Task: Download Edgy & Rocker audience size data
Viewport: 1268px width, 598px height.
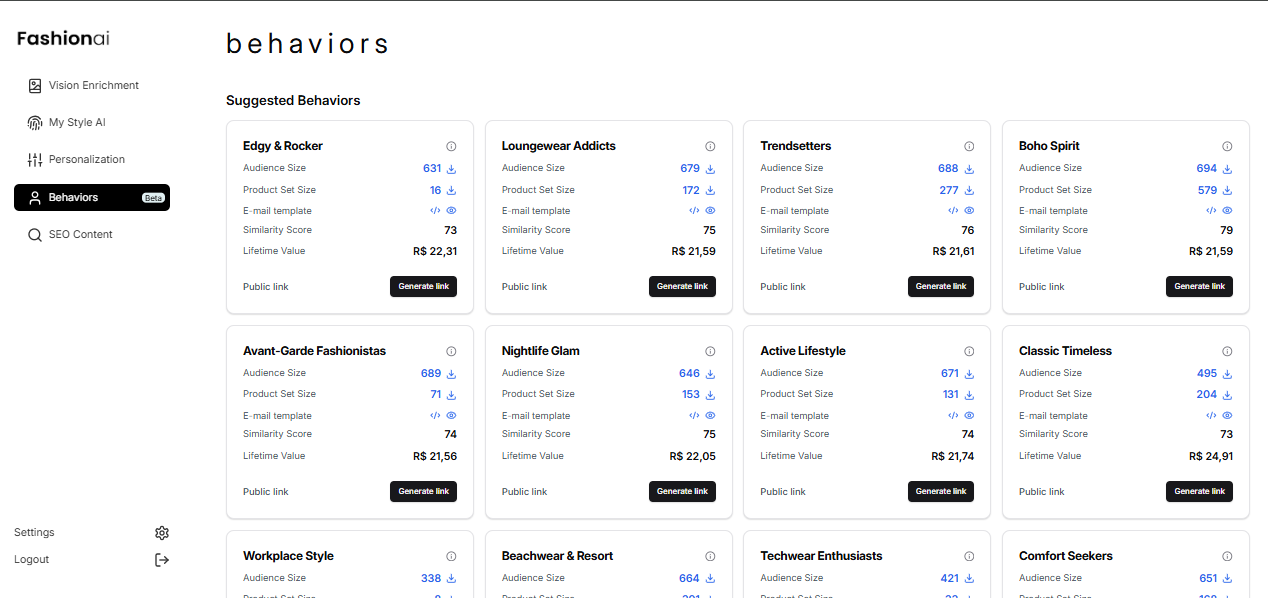Action: point(451,169)
